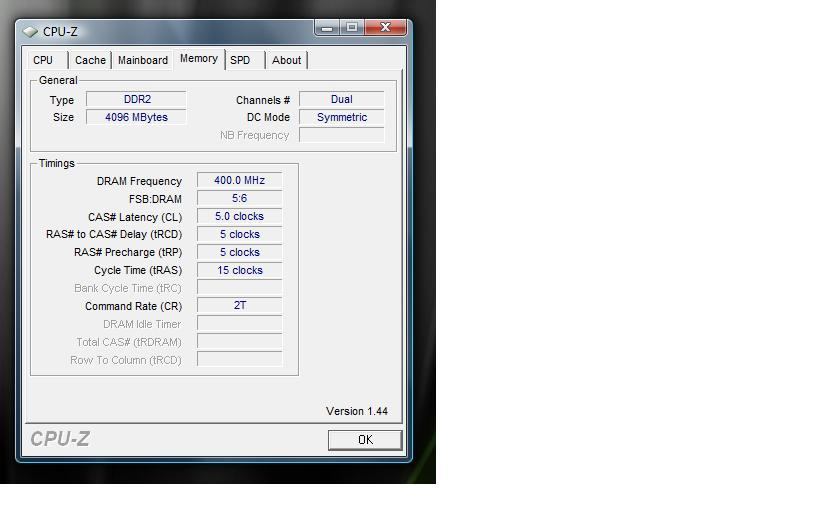Click the disabled maximize button
The width and height of the screenshot is (840, 525).
(x=352, y=27)
